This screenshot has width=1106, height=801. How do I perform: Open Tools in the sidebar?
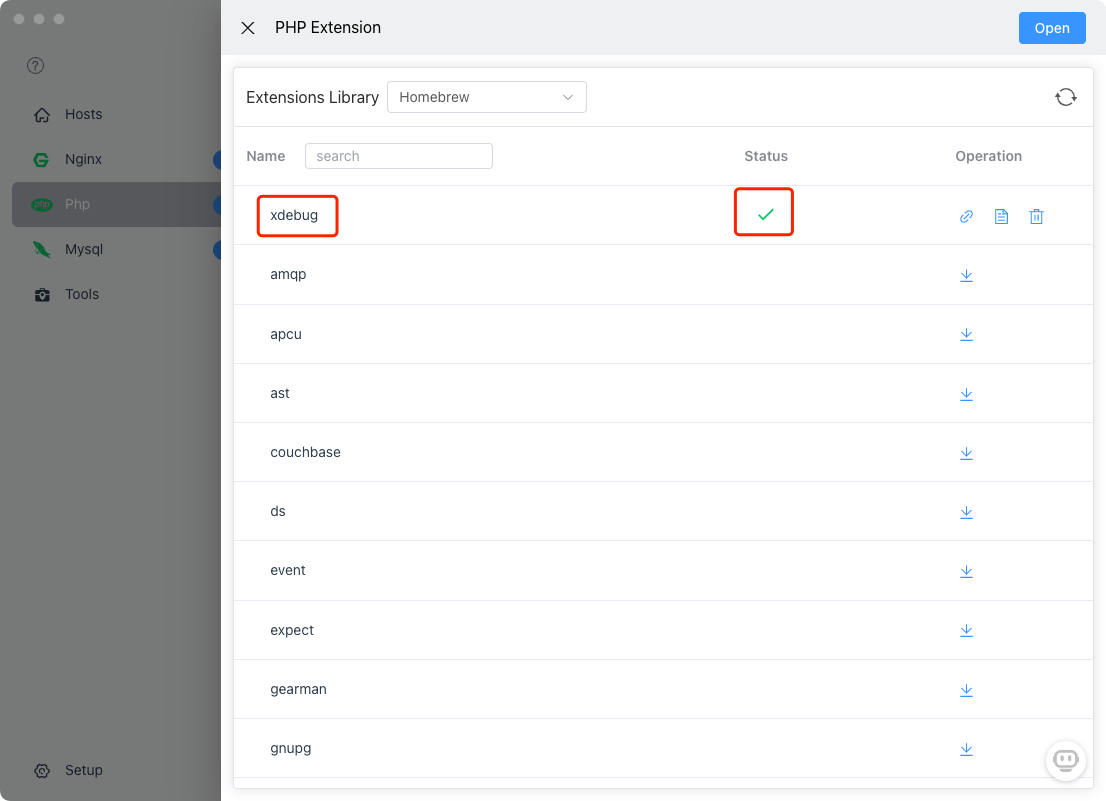click(116, 295)
